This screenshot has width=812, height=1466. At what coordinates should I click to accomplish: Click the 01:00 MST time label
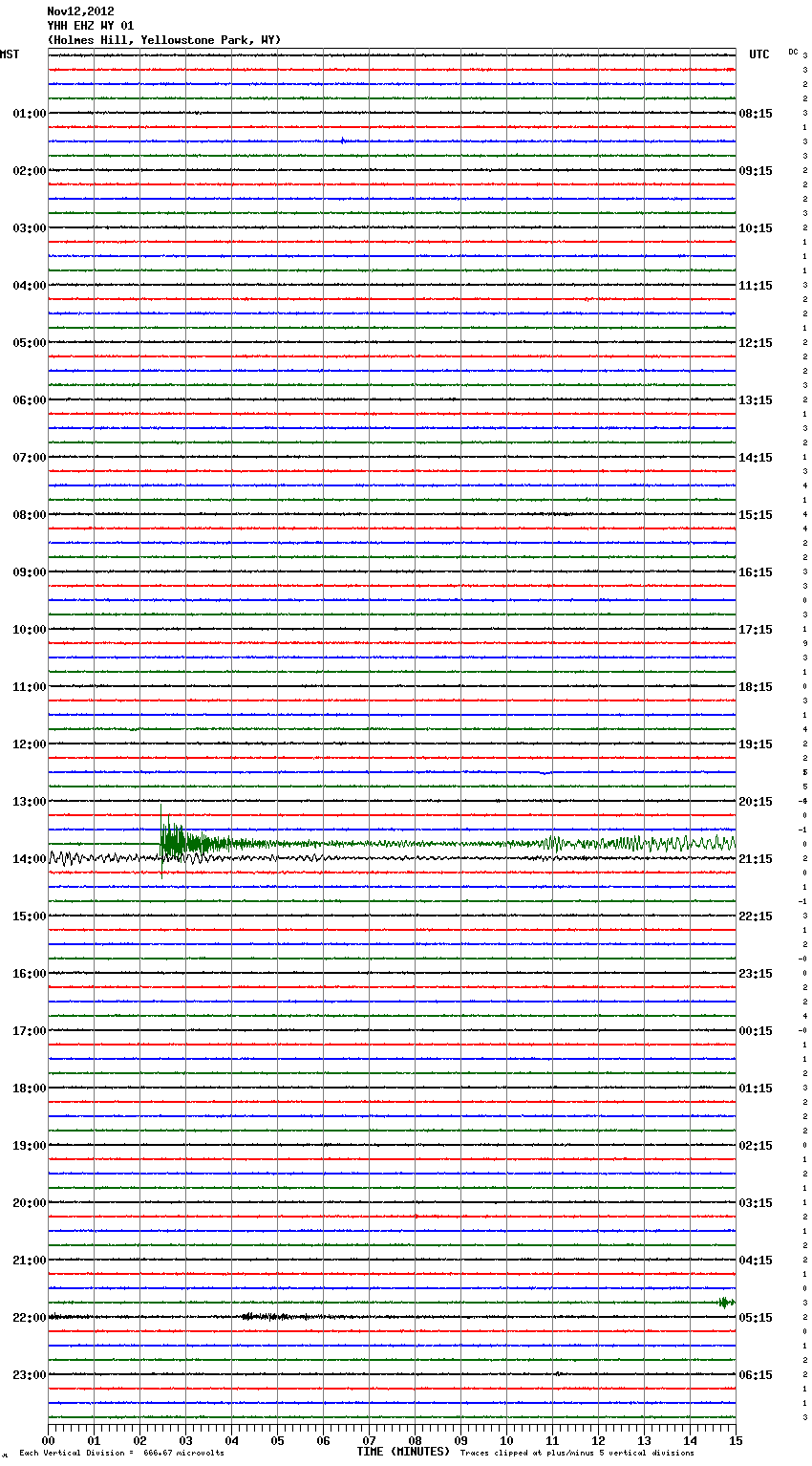click(30, 114)
